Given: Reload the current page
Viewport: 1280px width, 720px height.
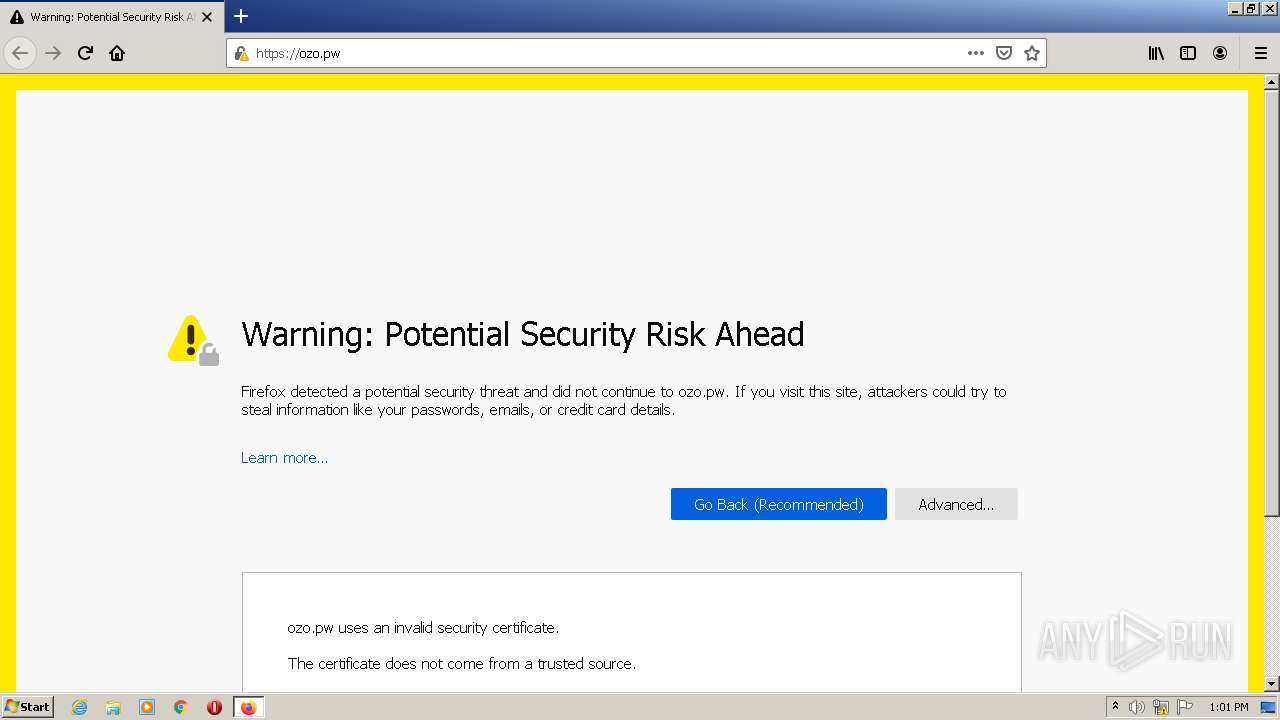Looking at the screenshot, I should tap(85, 53).
